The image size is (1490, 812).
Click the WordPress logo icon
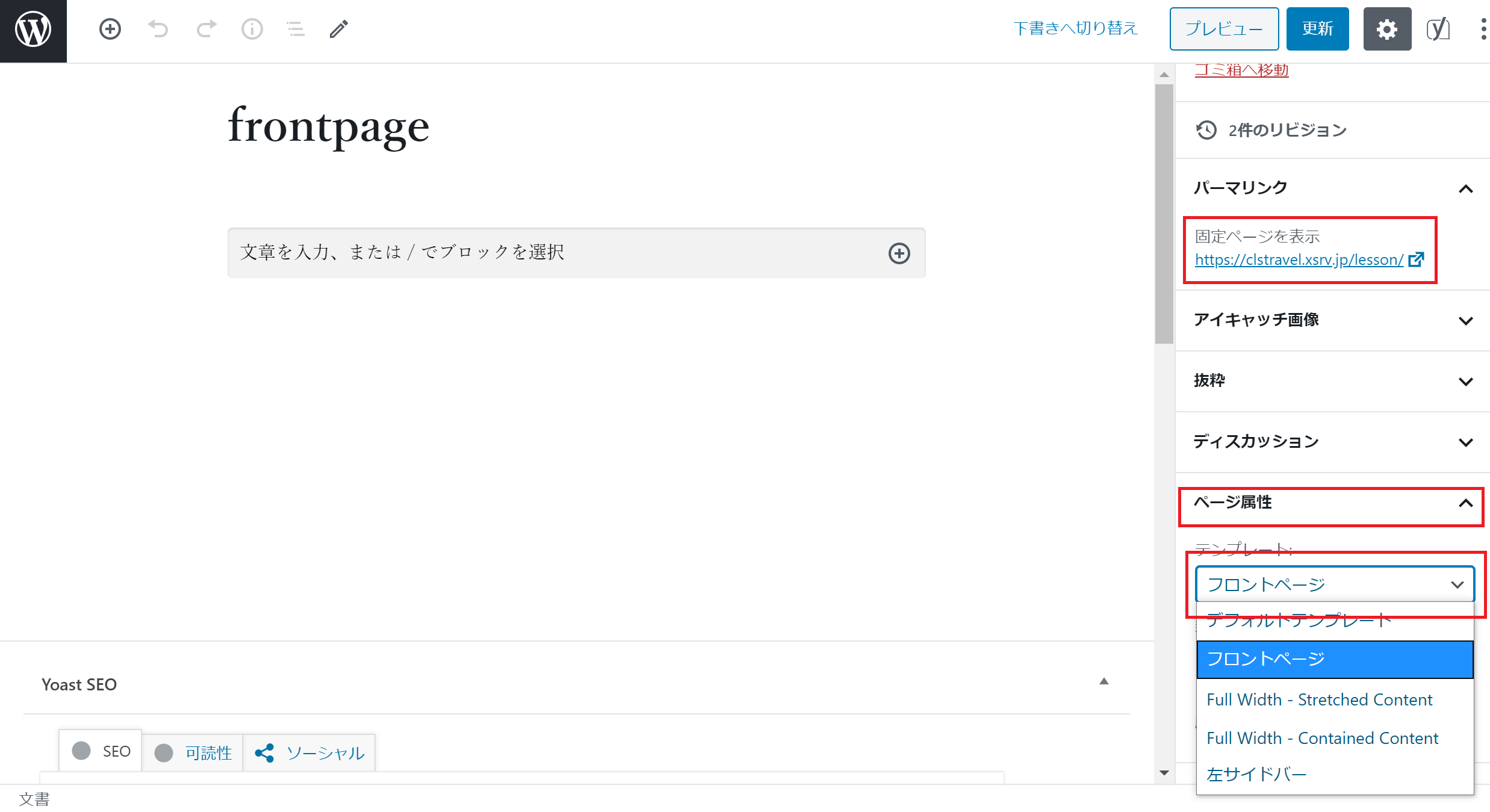coord(33,29)
